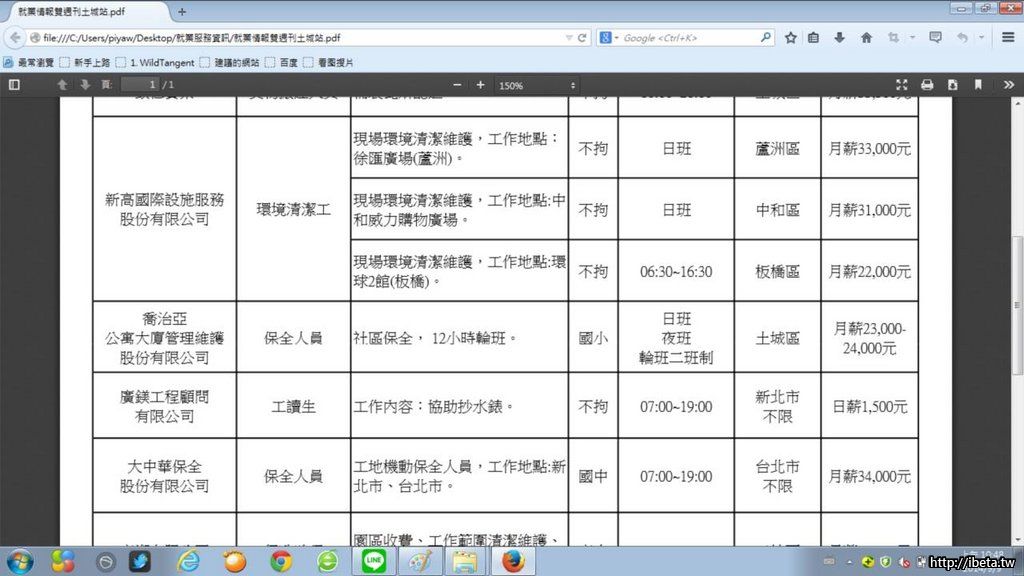
Task: Print the PDF document
Action: pyautogui.click(x=927, y=85)
